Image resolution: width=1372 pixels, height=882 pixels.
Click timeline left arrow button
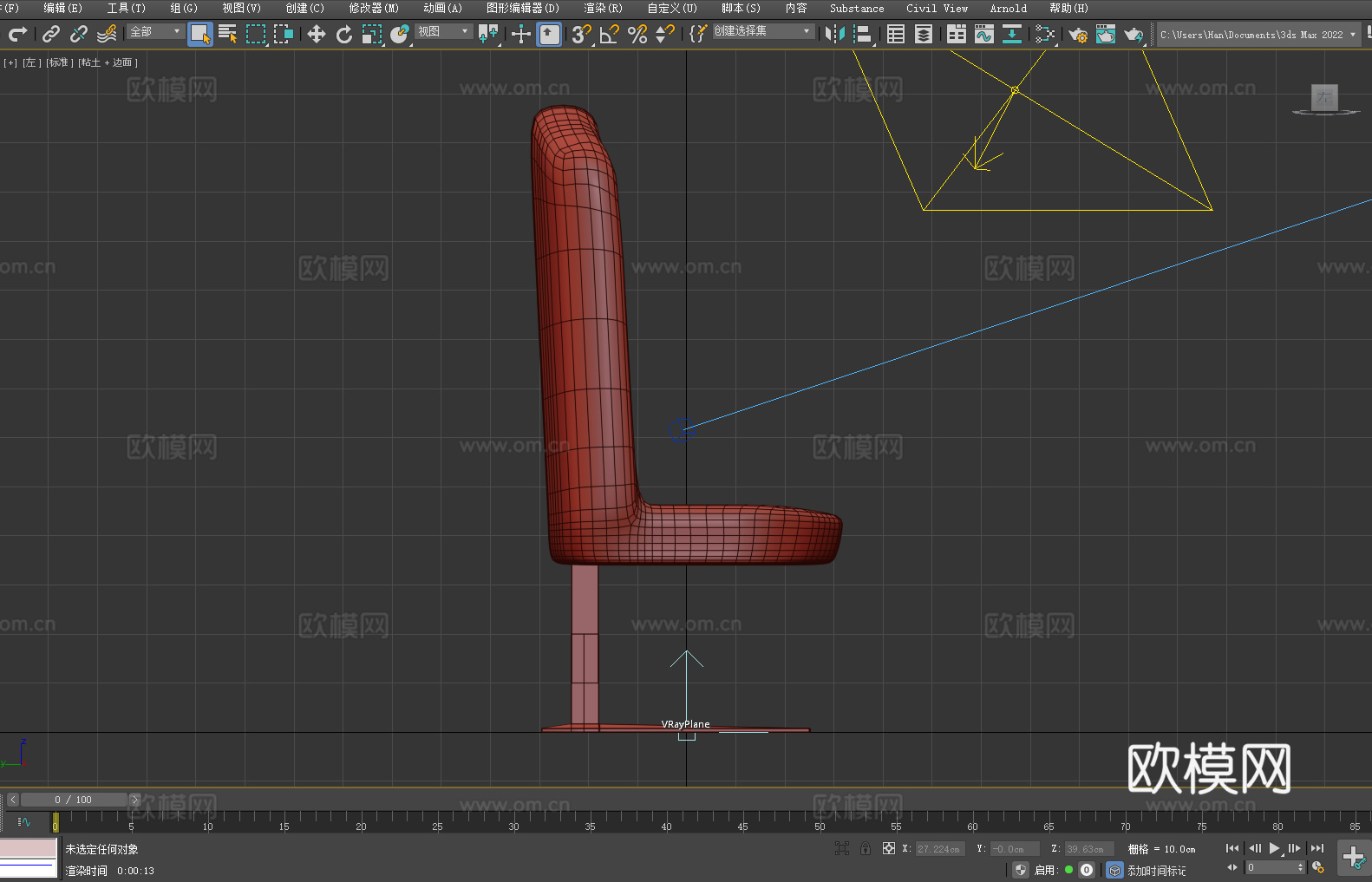coord(12,800)
